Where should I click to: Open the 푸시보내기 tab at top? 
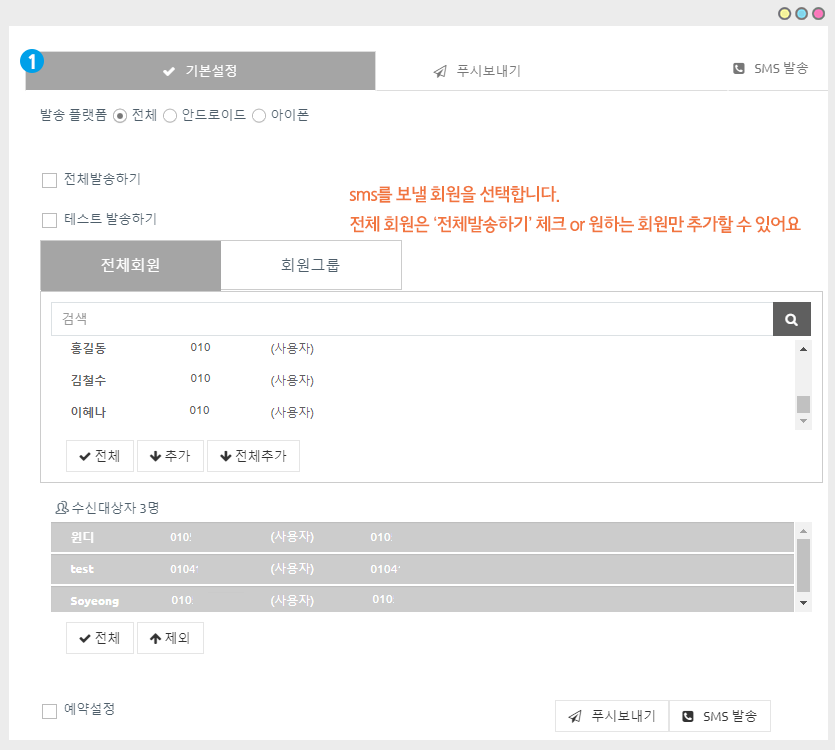[477, 71]
